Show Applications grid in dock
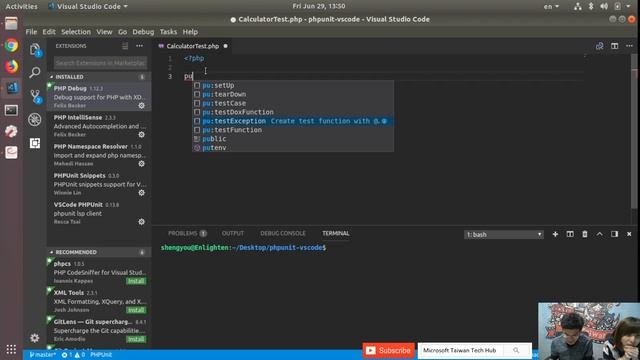 [x=11, y=349]
